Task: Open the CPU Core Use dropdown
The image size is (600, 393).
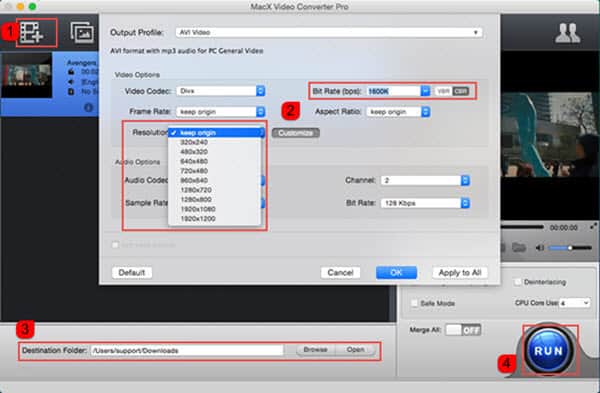Action: coord(574,303)
